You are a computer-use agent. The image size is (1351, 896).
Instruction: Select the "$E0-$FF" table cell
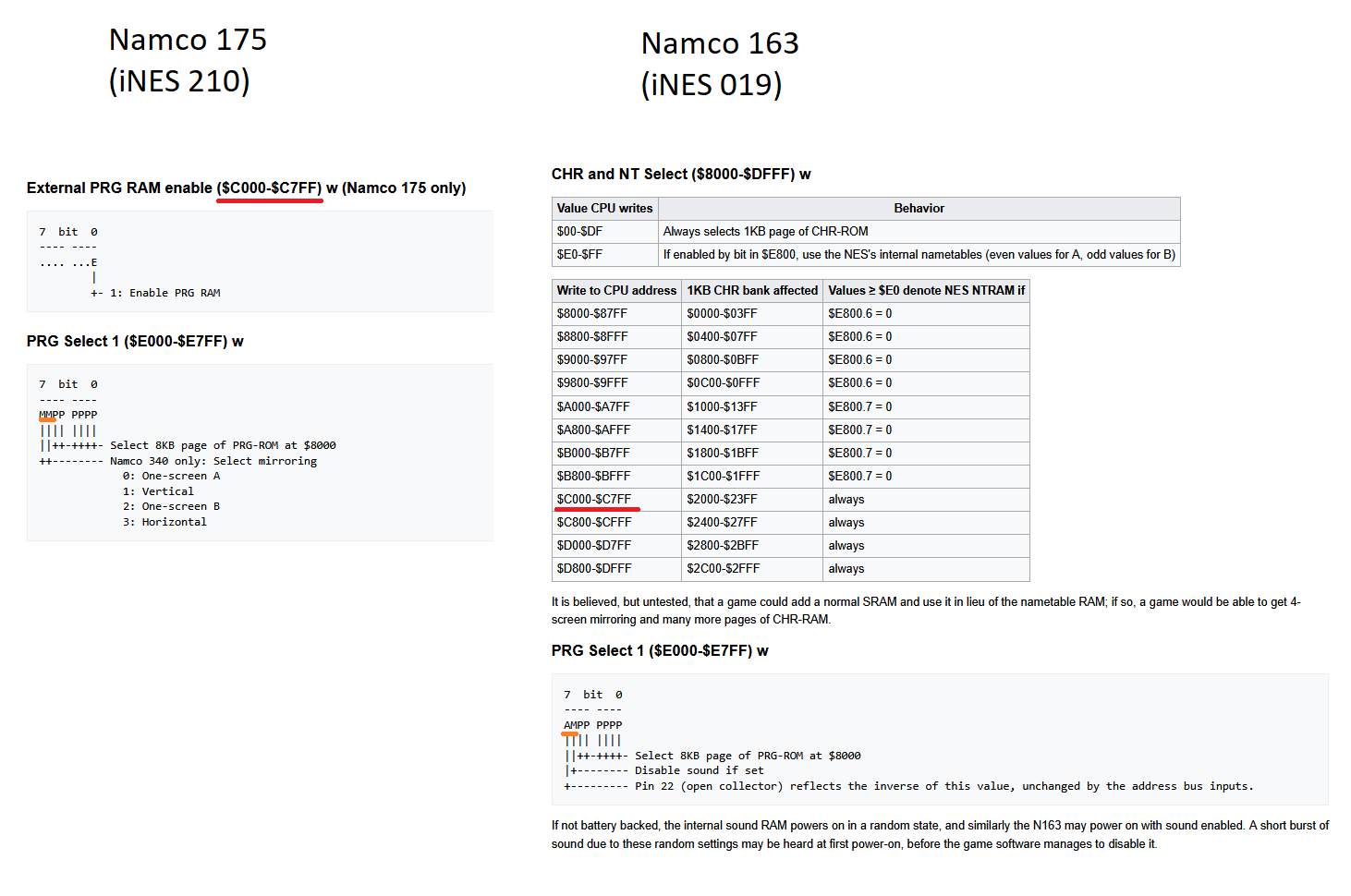coord(604,255)
